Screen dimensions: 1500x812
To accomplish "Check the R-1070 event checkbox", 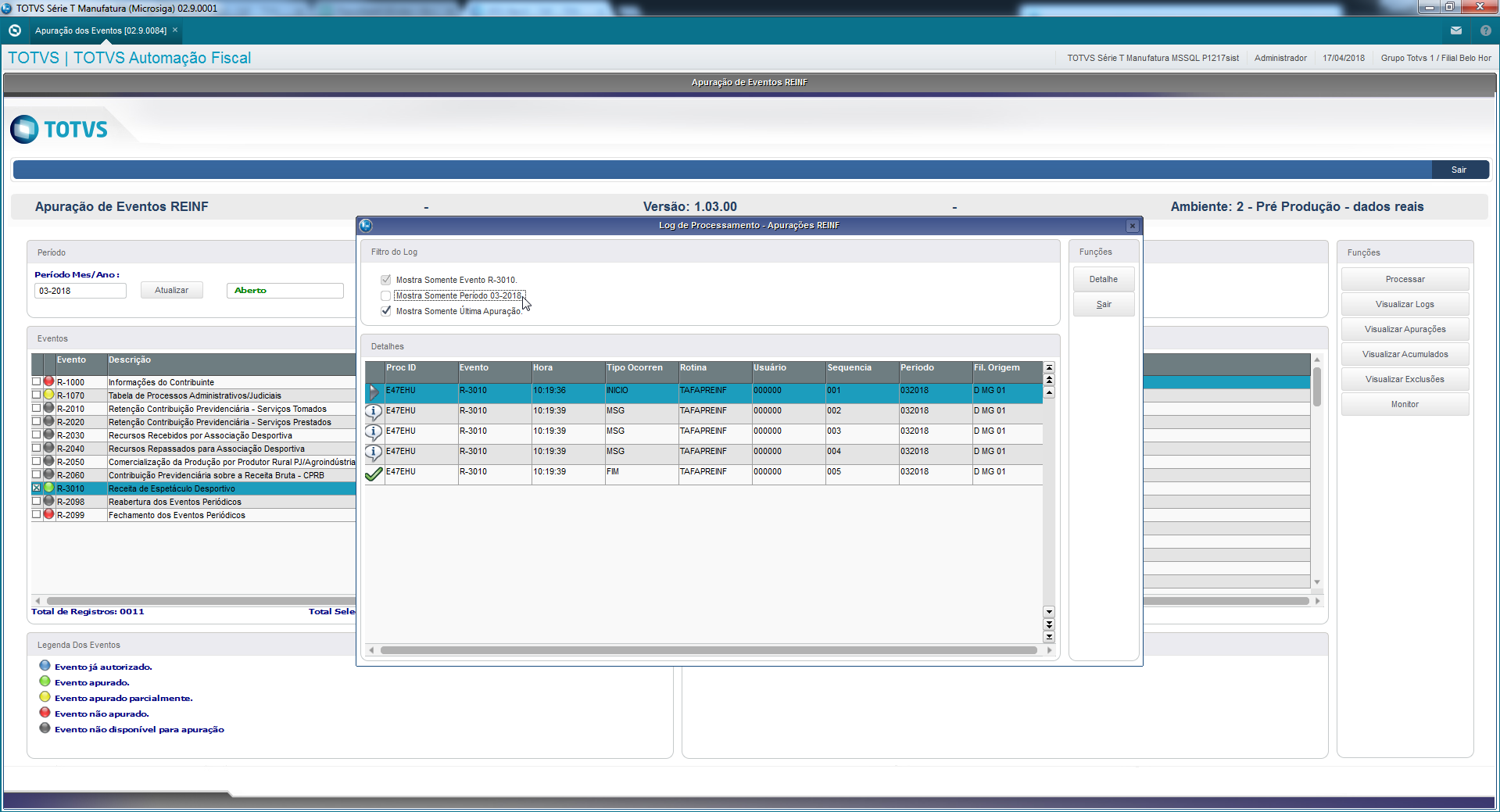I will pos(36,395).
